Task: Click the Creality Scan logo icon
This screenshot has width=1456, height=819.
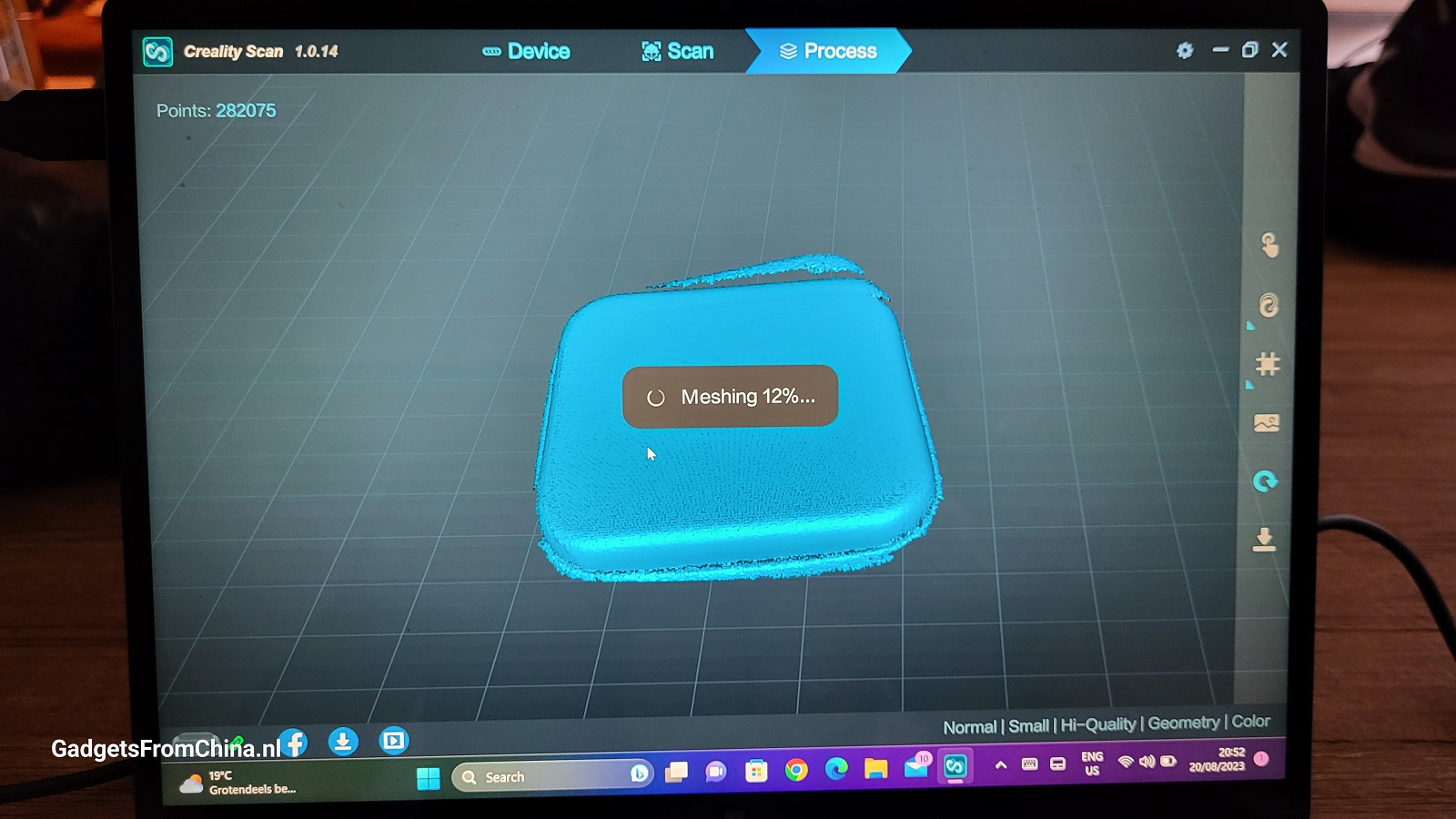Action: (157, 52)
